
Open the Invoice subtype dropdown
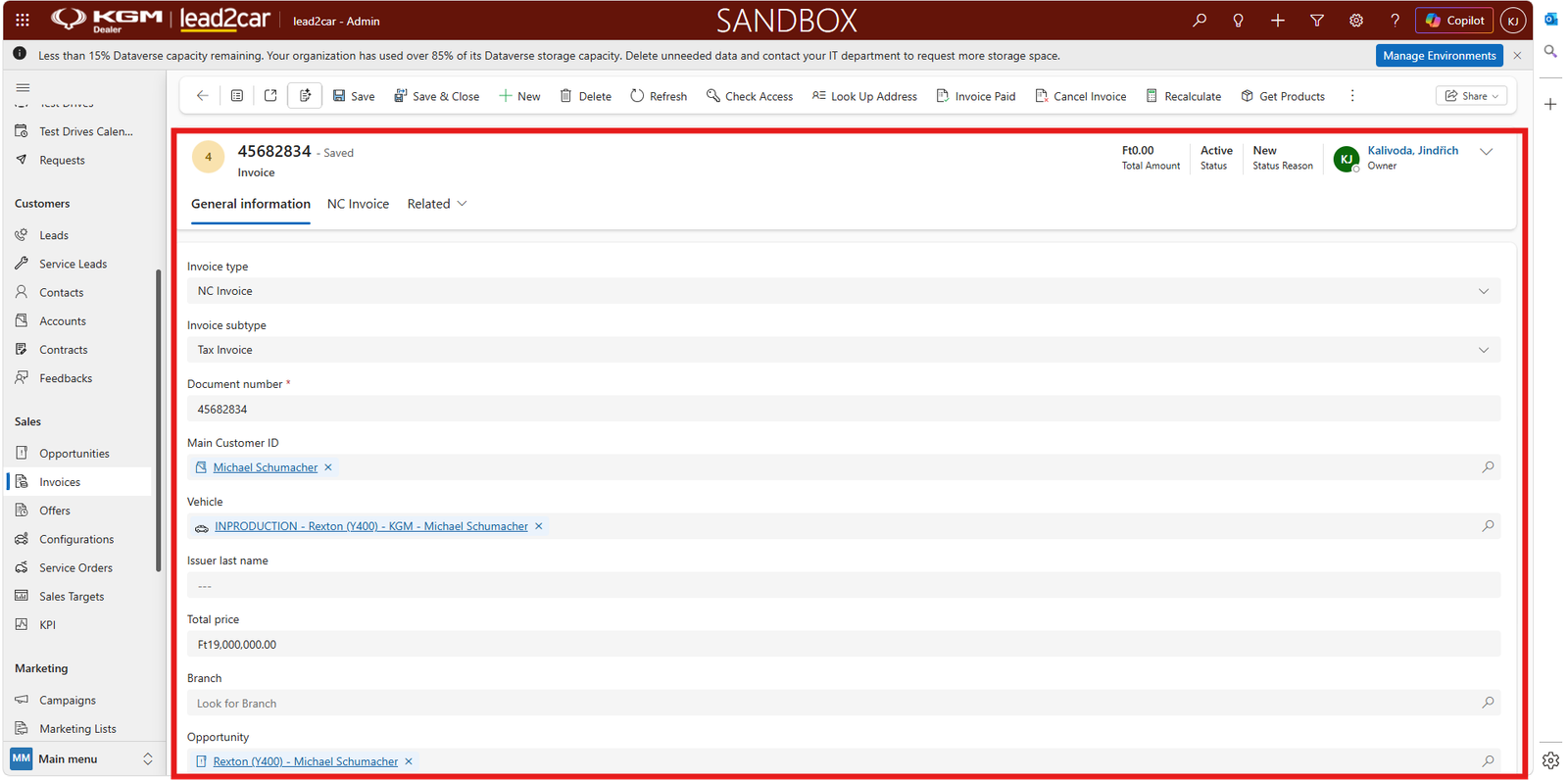(843, 350)
